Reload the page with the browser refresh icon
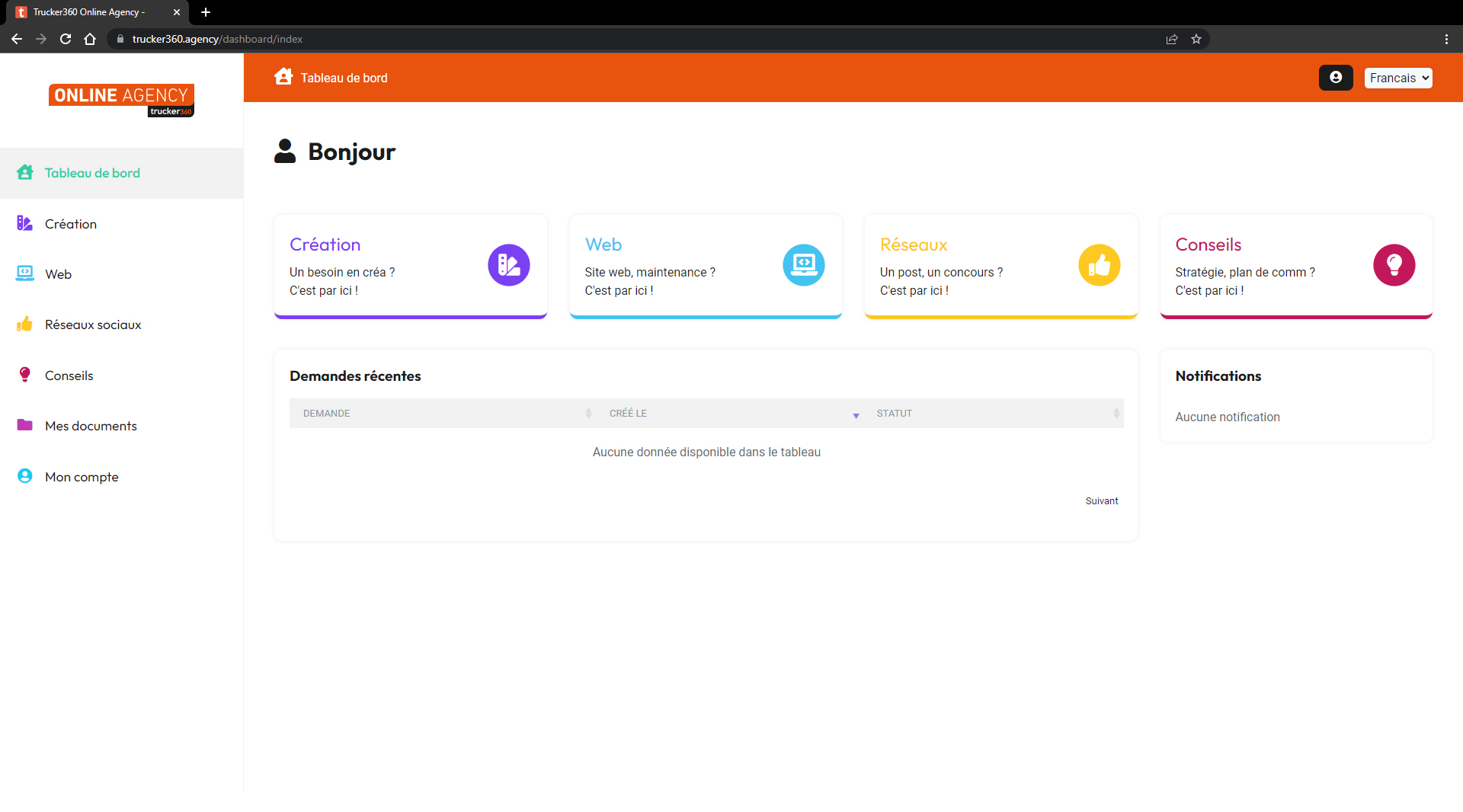1463x812 pixels. (66, 39)
